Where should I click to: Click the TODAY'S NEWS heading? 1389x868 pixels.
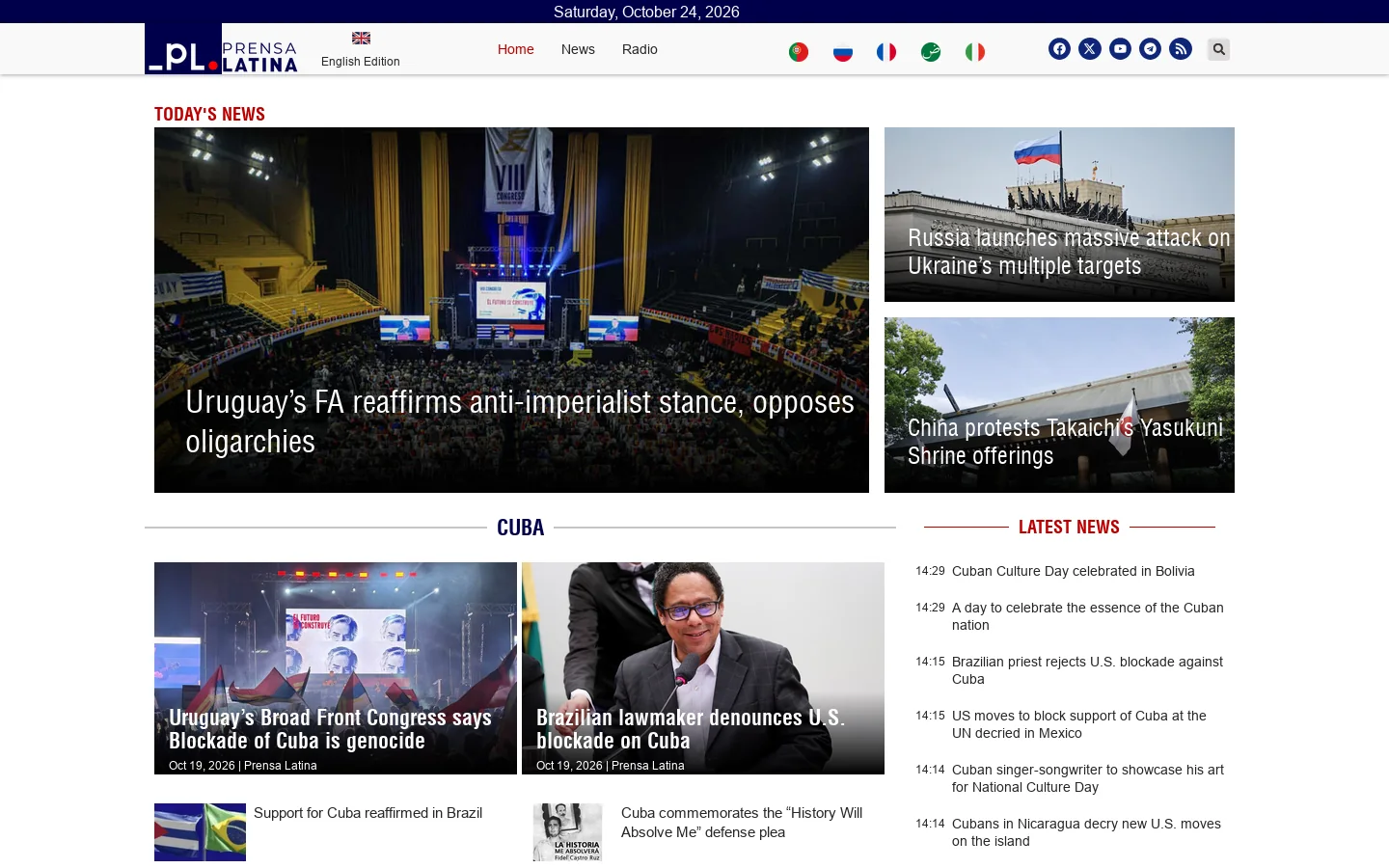(x=209, y=114)
